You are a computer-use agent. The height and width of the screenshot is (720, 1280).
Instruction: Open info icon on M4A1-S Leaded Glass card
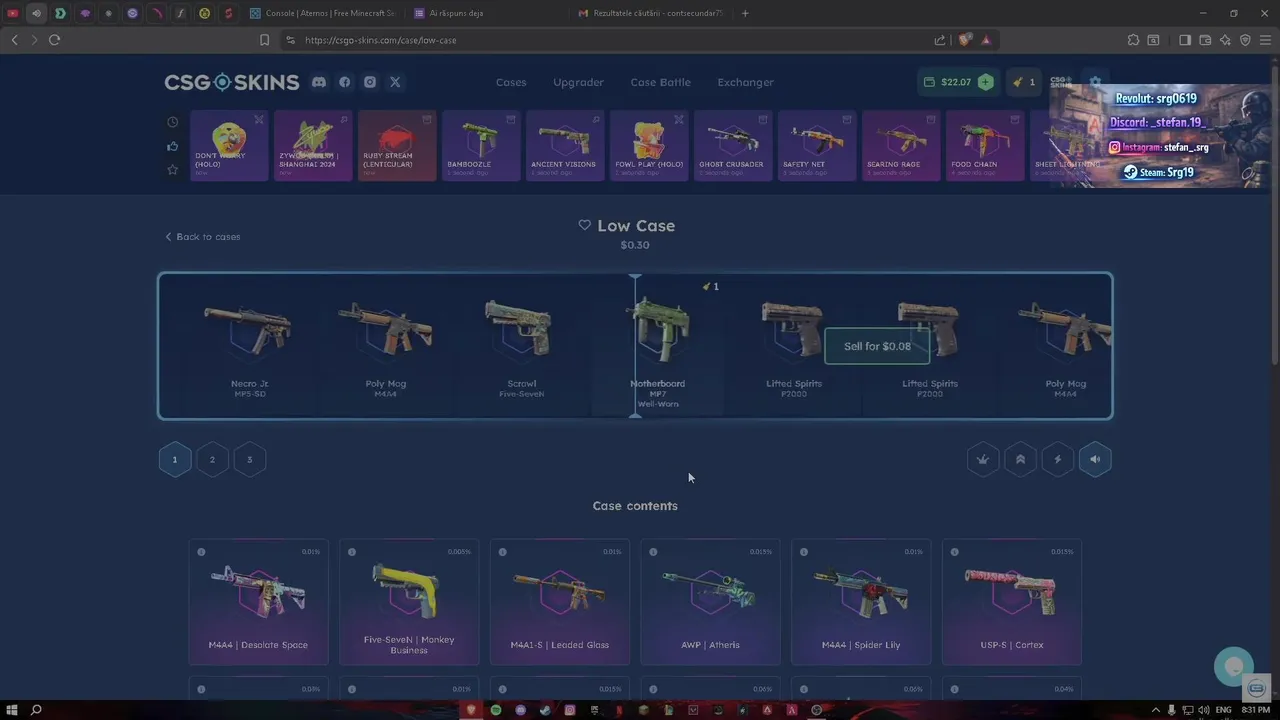coord(503,552)
